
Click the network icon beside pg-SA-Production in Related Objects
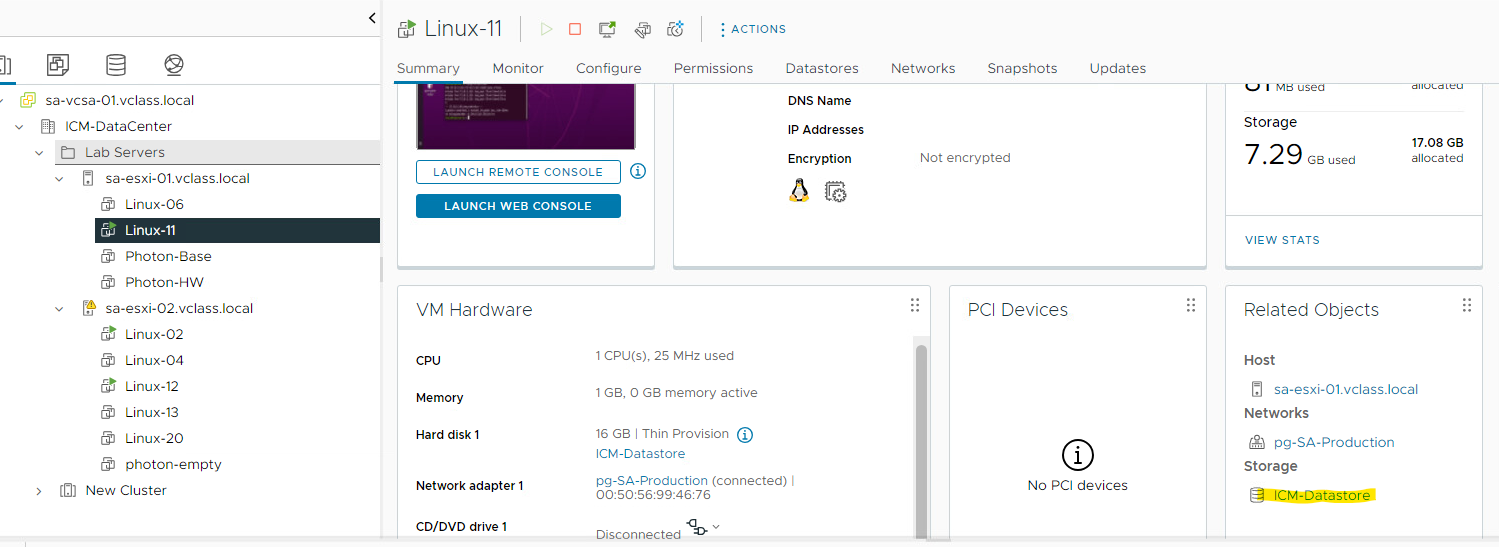pyautogui.click(x=1257, y=442)
